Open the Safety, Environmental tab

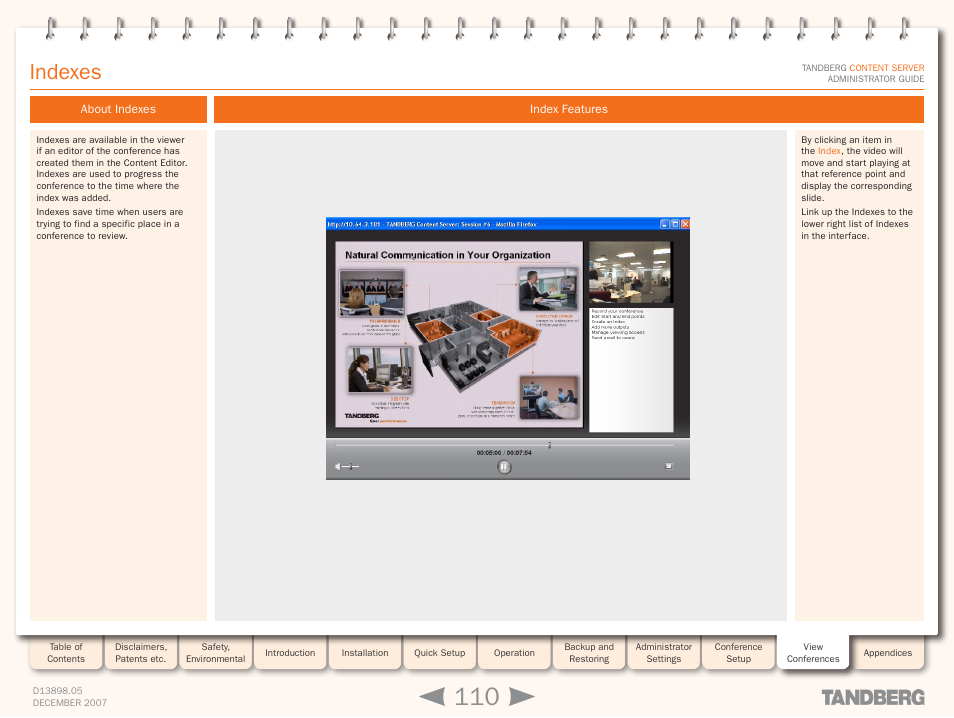point(215,652)
